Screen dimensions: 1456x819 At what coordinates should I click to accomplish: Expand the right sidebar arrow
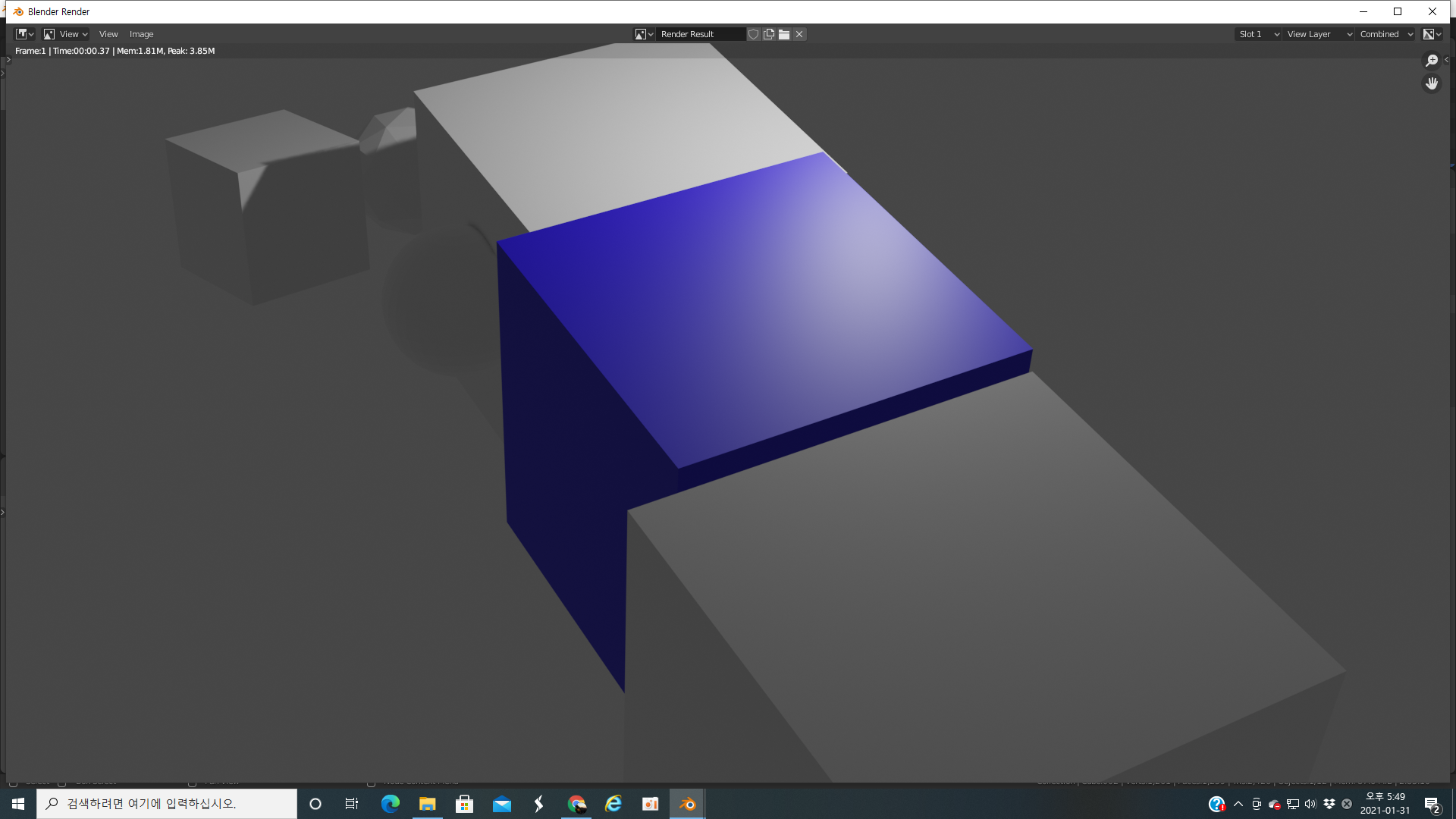pos(1447,60)
